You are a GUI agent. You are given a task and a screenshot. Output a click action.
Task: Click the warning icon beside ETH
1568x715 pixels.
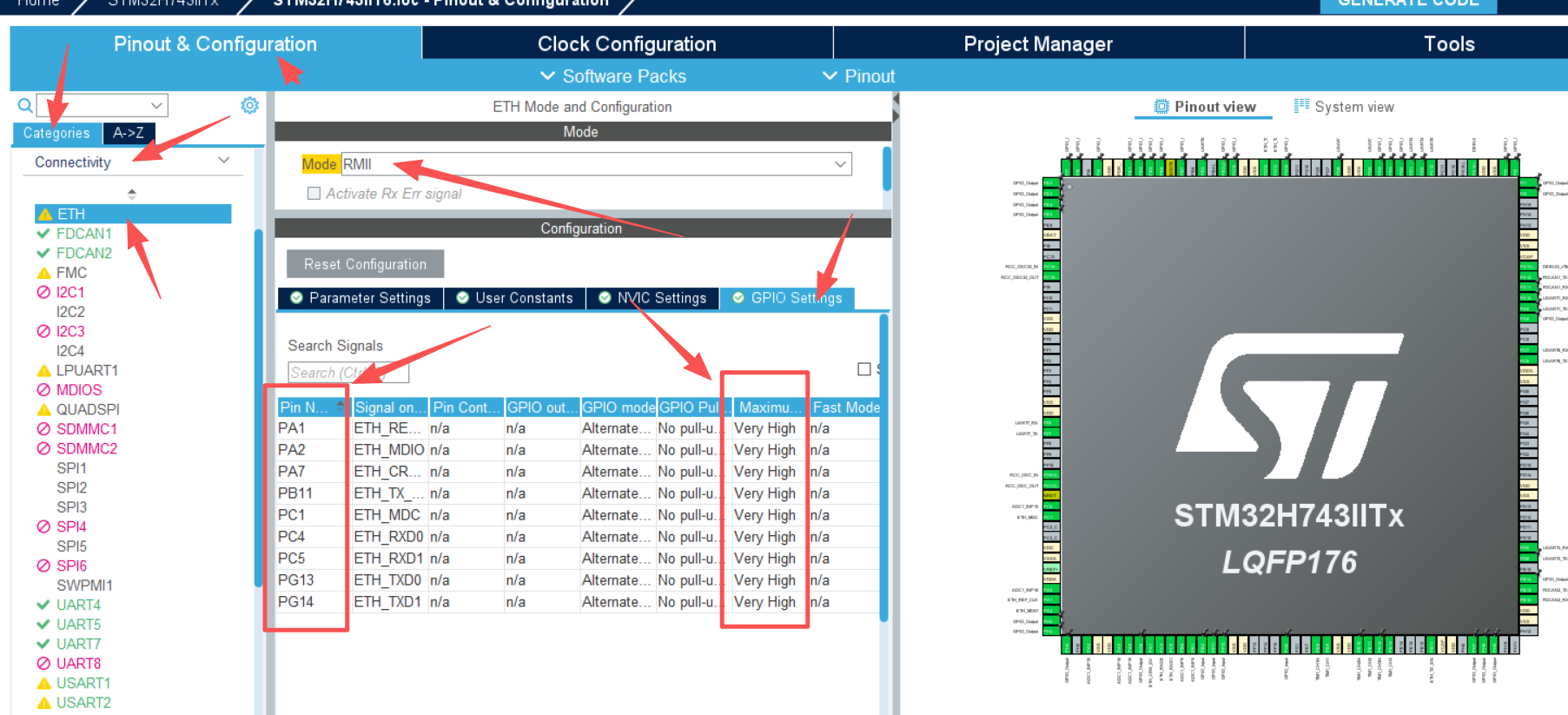44,215
